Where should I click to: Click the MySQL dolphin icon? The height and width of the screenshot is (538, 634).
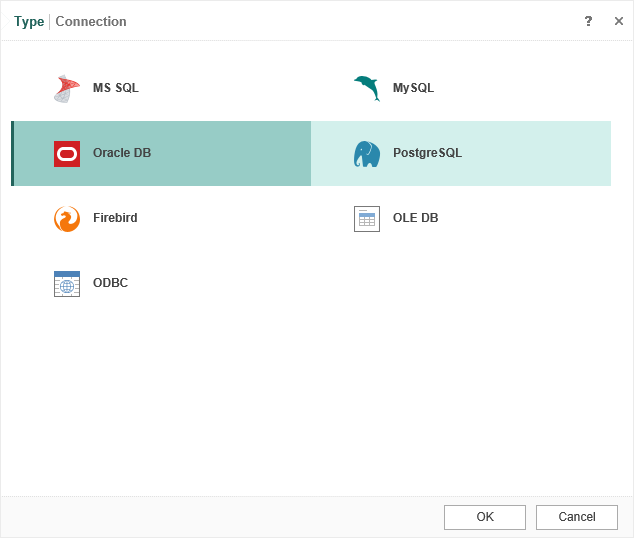(x=367, y=88)
